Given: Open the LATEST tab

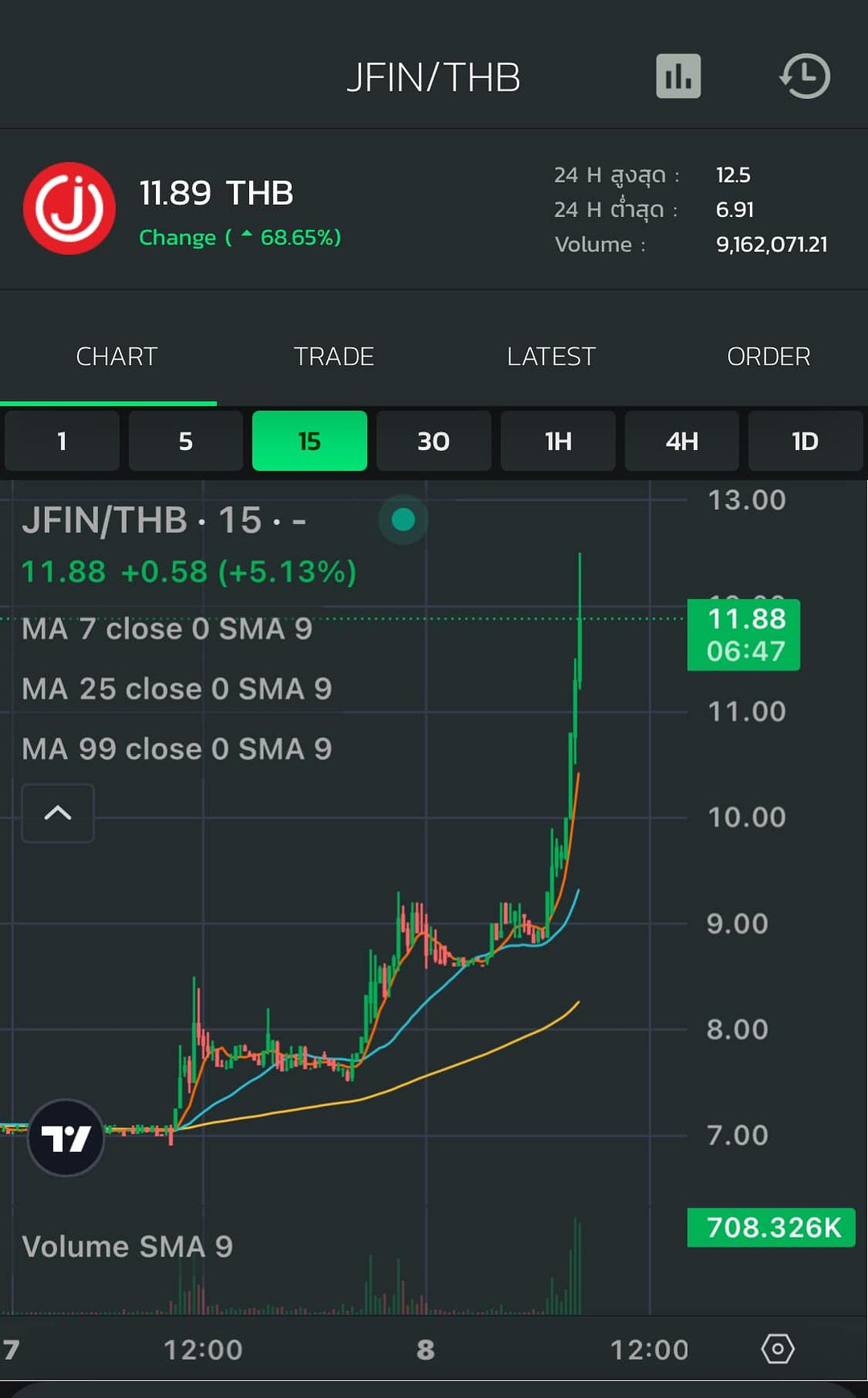Looking at the screenshot, I should (551, 356).
